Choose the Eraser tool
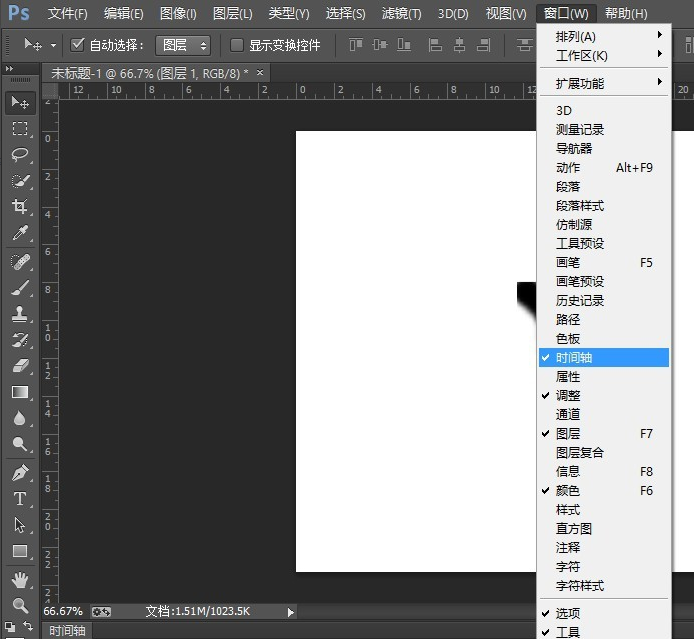 20,366
